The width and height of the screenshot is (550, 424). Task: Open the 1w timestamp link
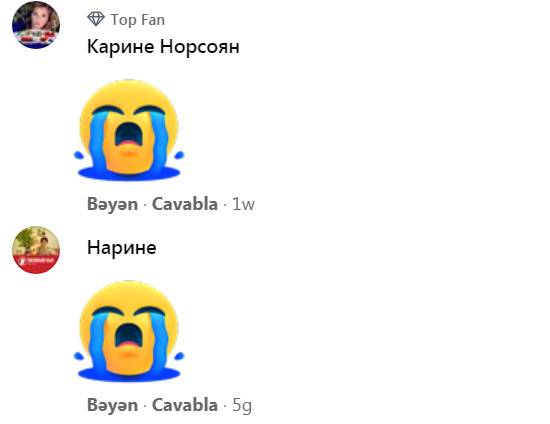coord(243,204)
